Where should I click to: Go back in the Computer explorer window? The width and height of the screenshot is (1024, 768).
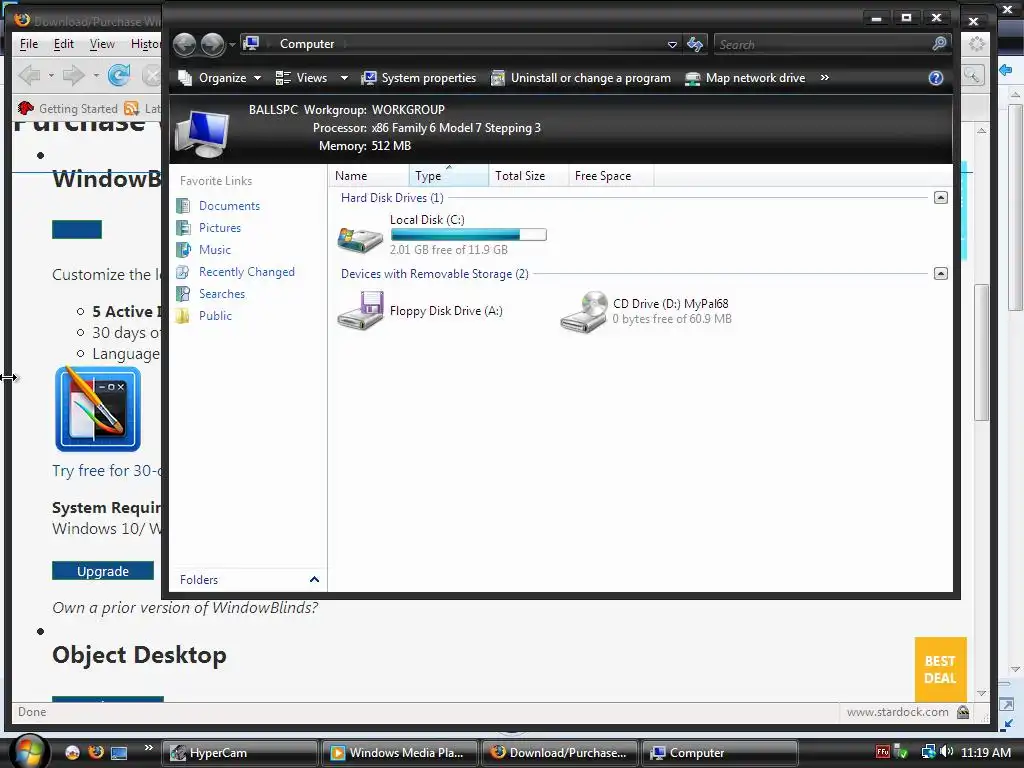pos(185,44)
